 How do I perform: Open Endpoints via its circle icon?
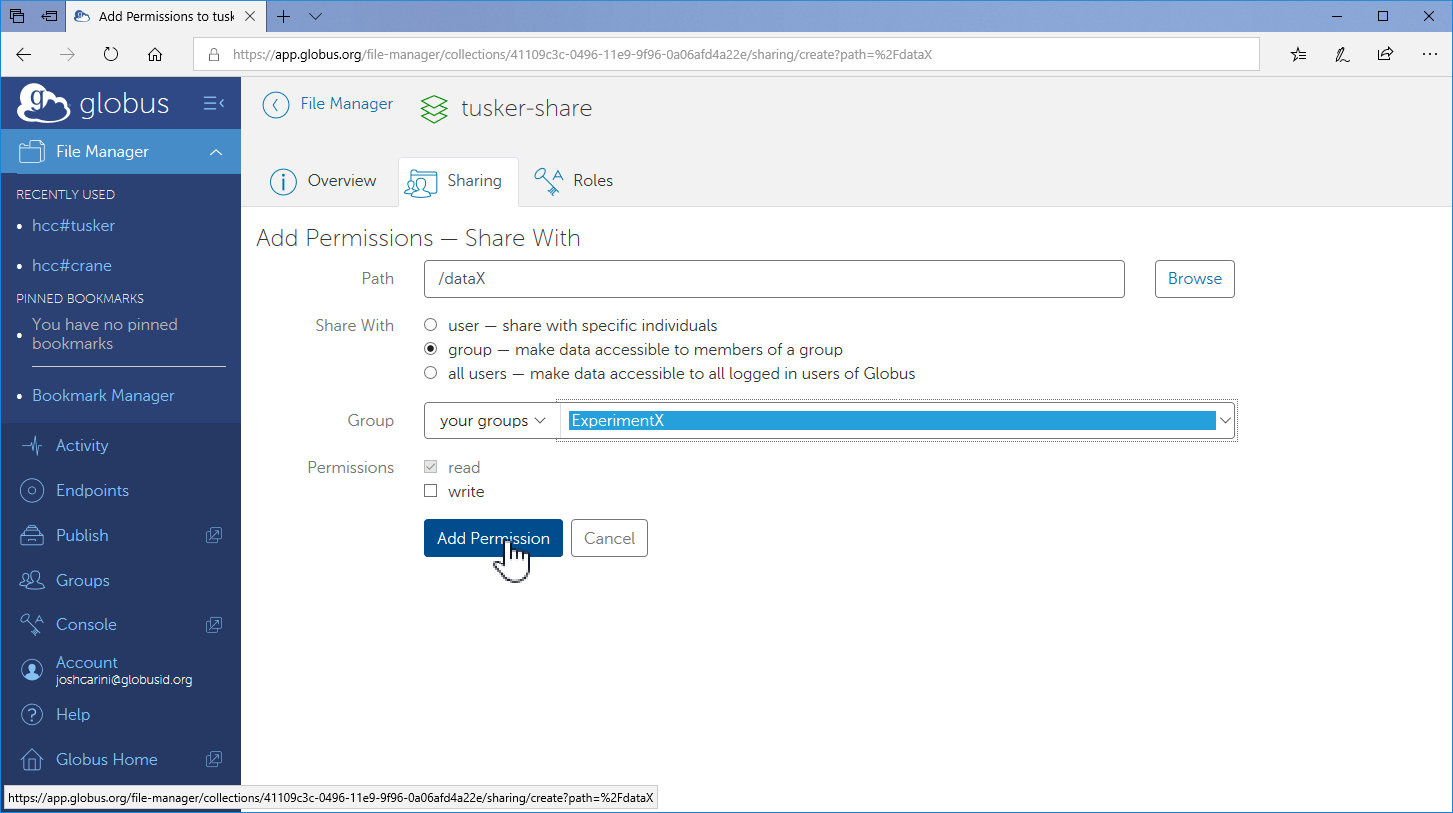[x=33, y=491]
